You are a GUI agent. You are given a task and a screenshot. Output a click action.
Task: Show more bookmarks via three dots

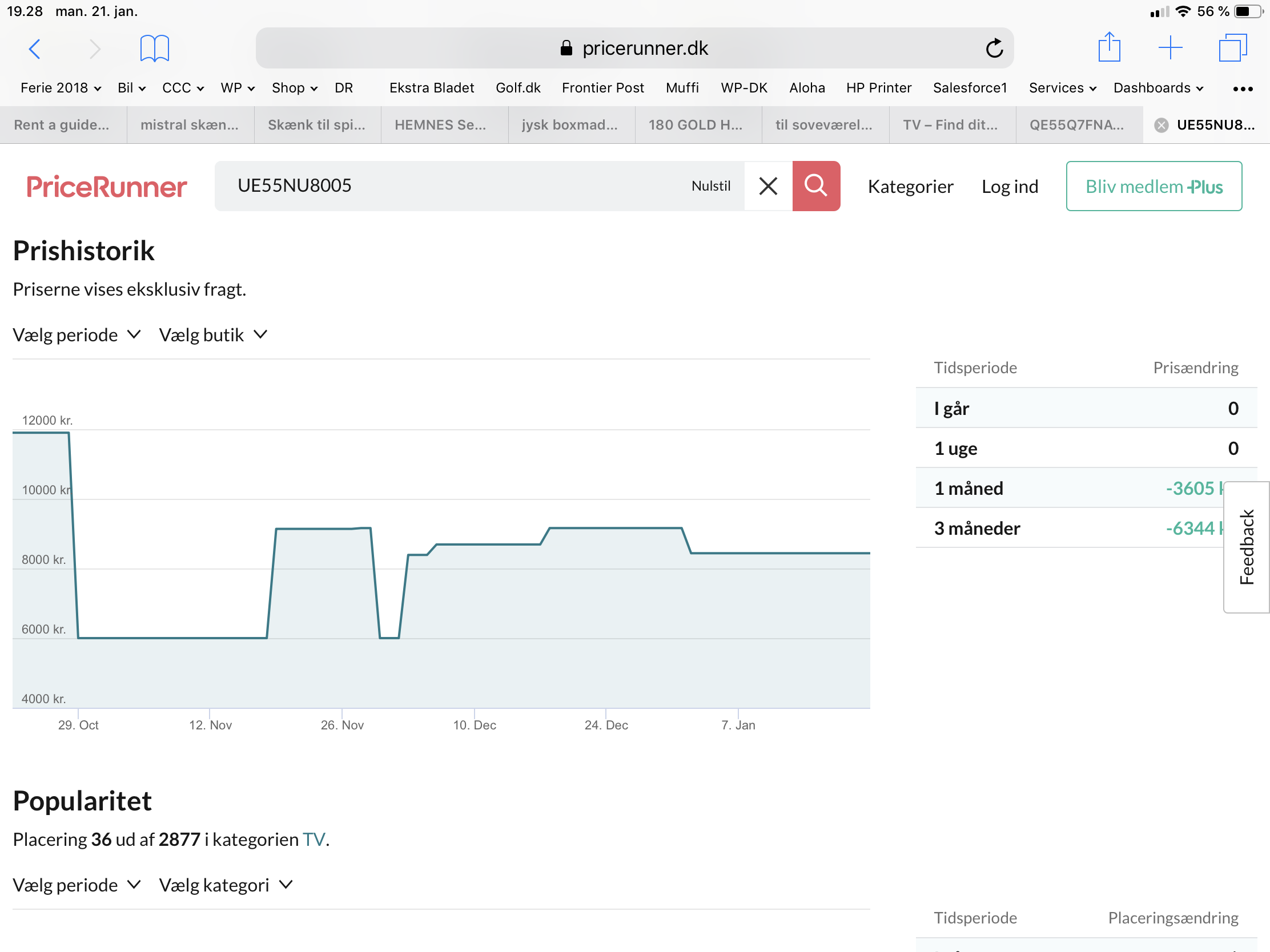(1243, 88)
